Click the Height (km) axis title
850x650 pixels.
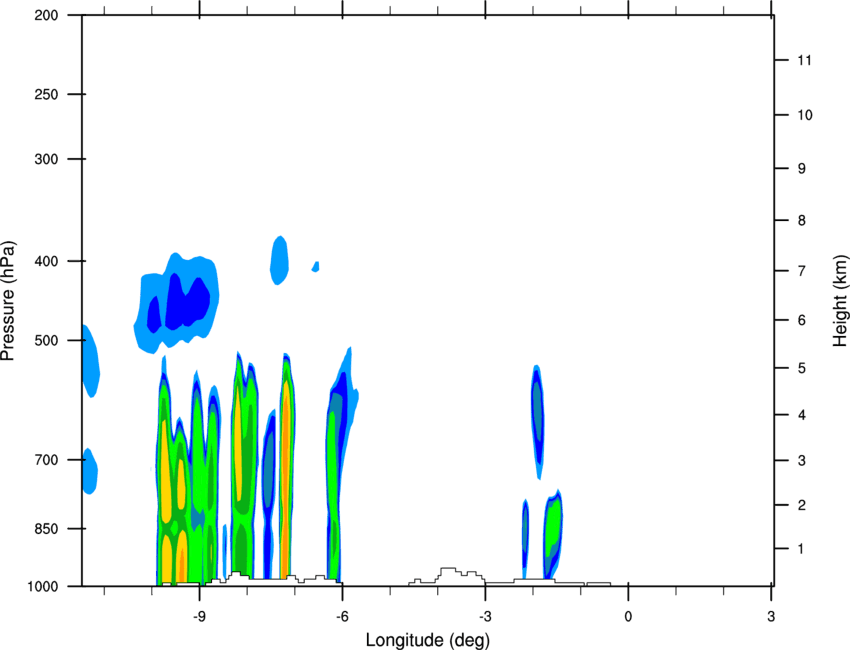pyautogui.click(x=840, y=300)
